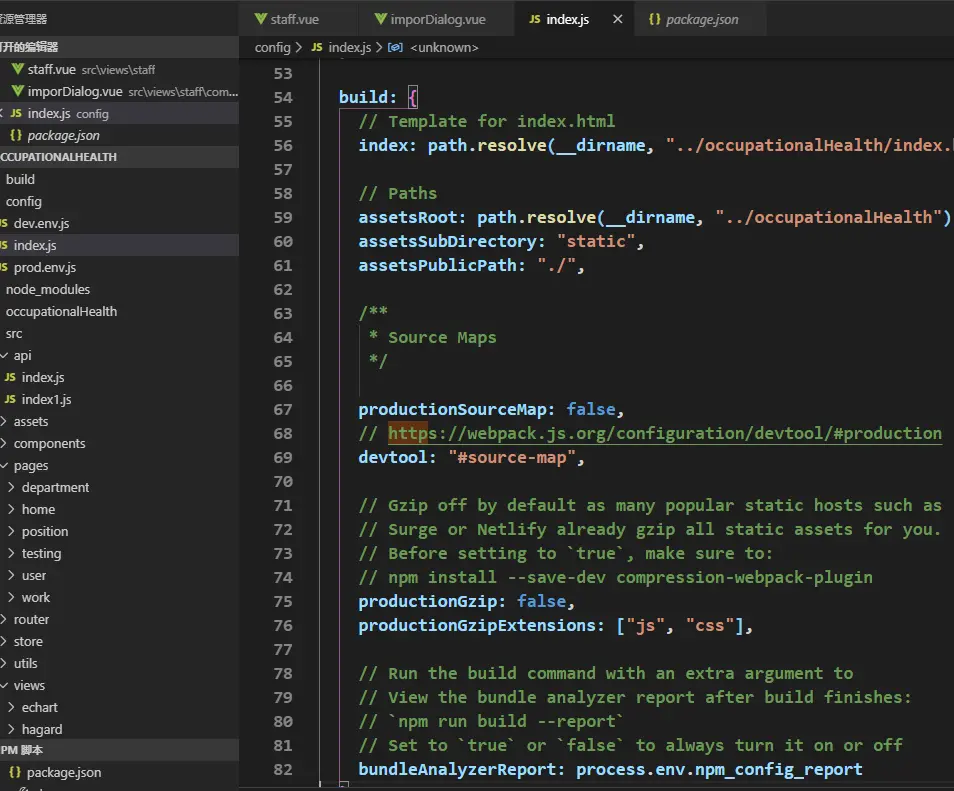The width and height of the screenshot is (954, 791).
Task: Click the Vue icon on imporDialog.vue tab
Action: 381,19
